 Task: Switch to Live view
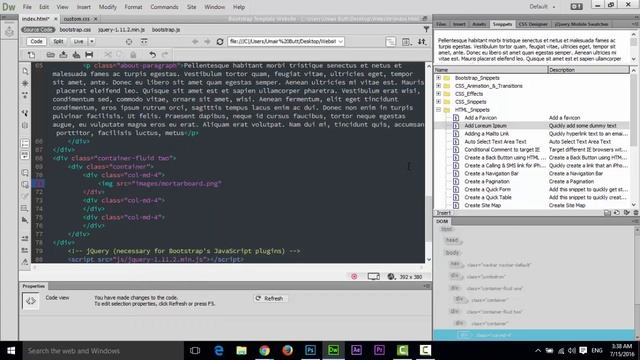pyautogui.click(x=78, y=42)
